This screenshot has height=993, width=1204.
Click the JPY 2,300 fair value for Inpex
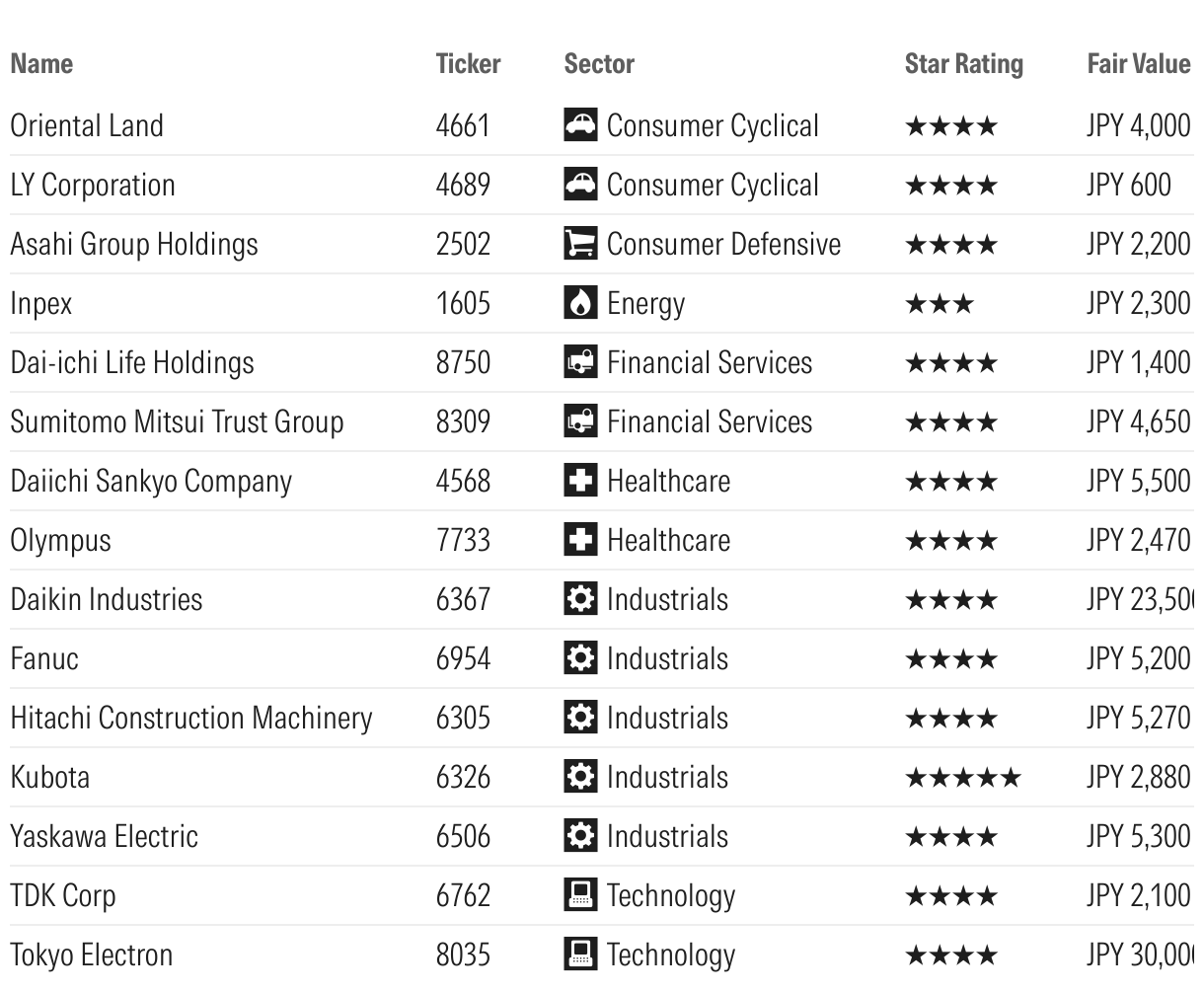1138,303
